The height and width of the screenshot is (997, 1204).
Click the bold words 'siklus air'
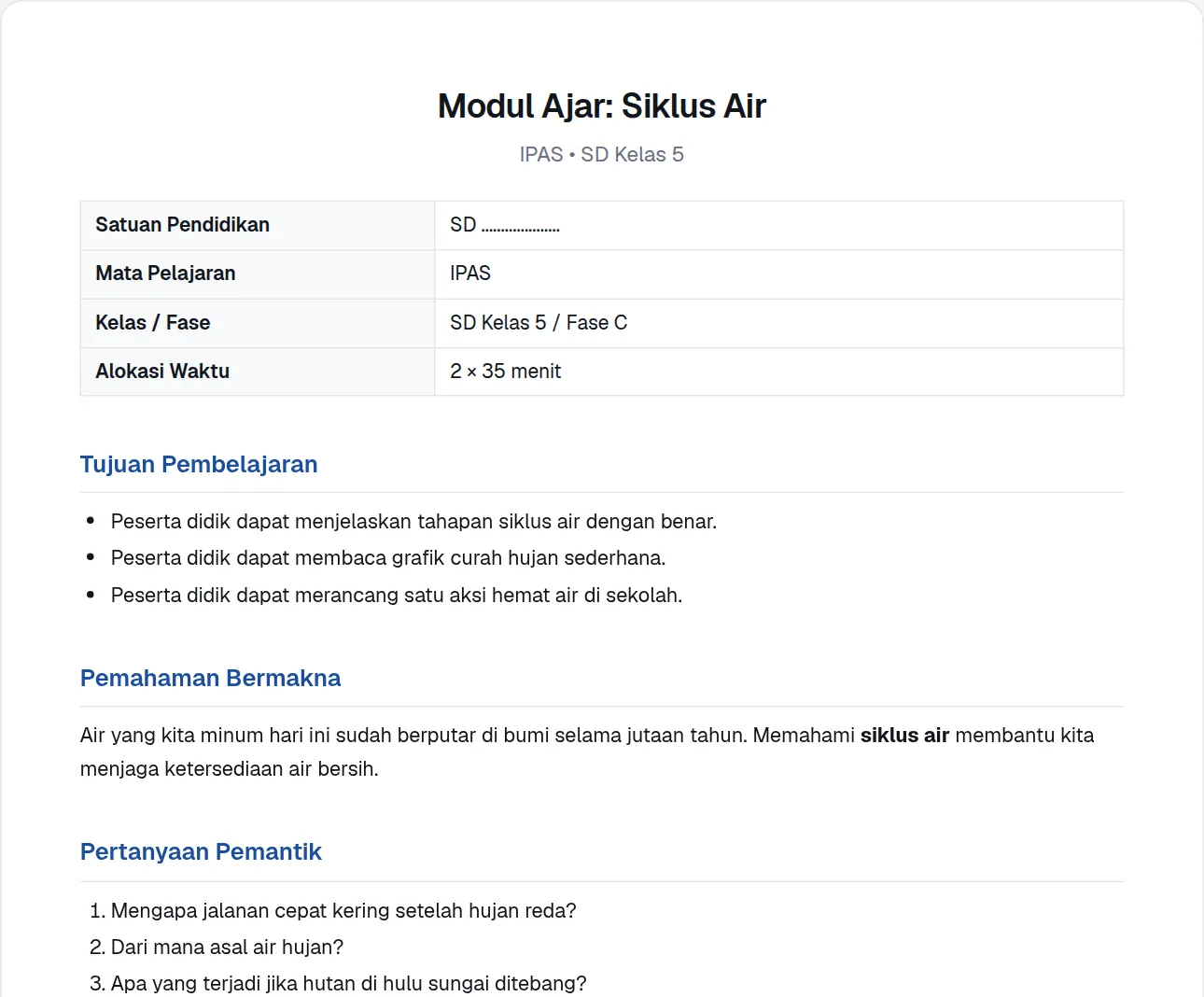904,736
